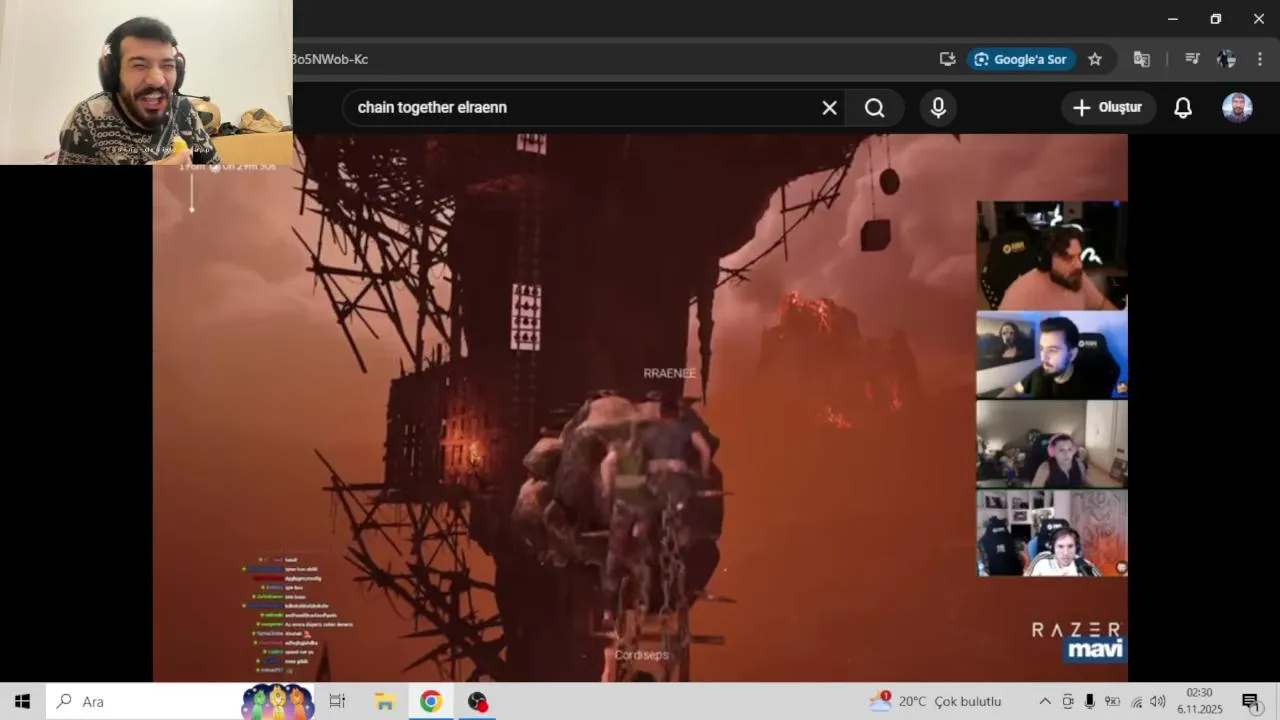Open the Windows Start button
The image size is (1280, 720).
pos(22,701)
